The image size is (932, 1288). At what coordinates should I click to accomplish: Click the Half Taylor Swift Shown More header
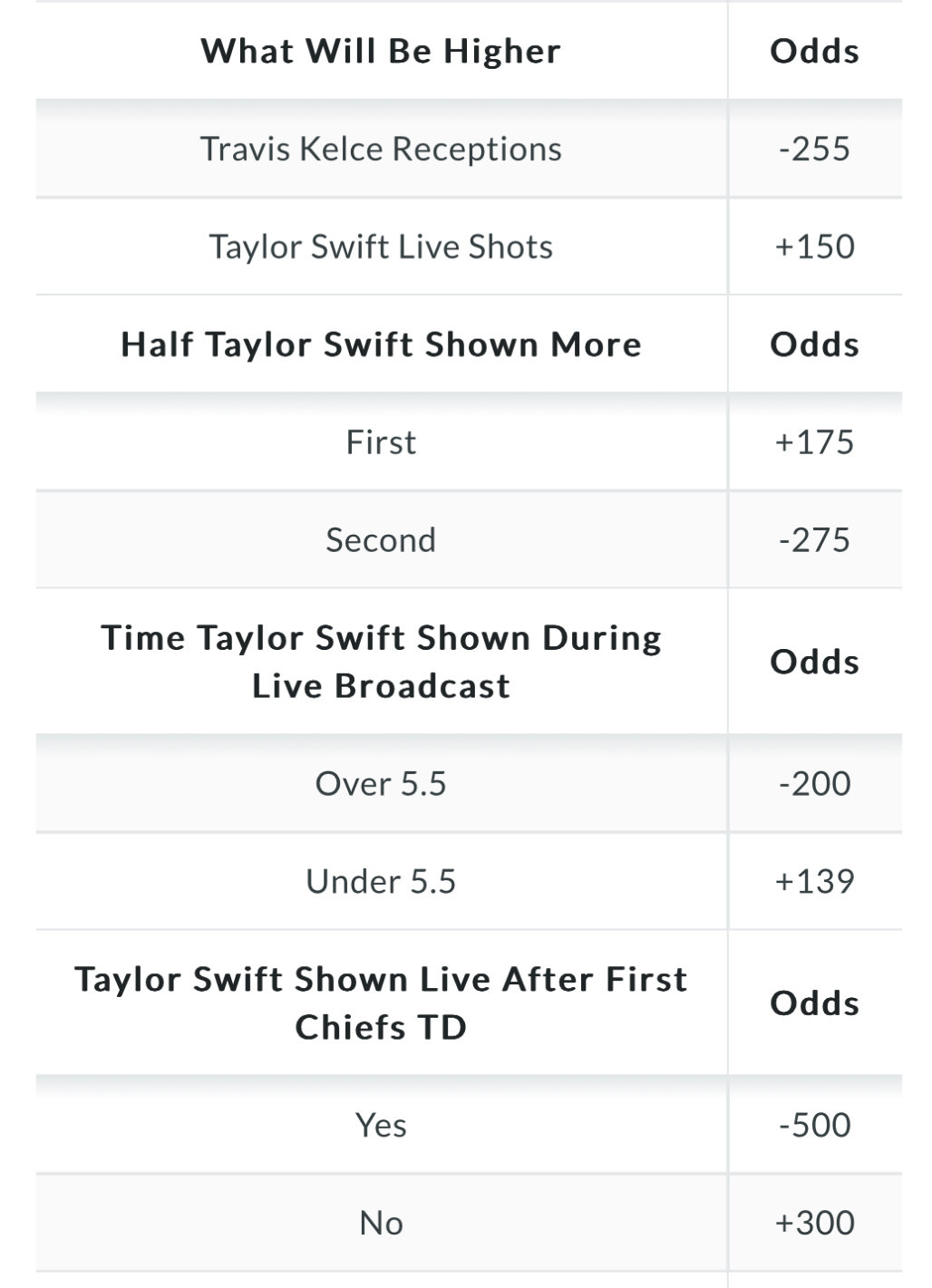coord(381,344)
